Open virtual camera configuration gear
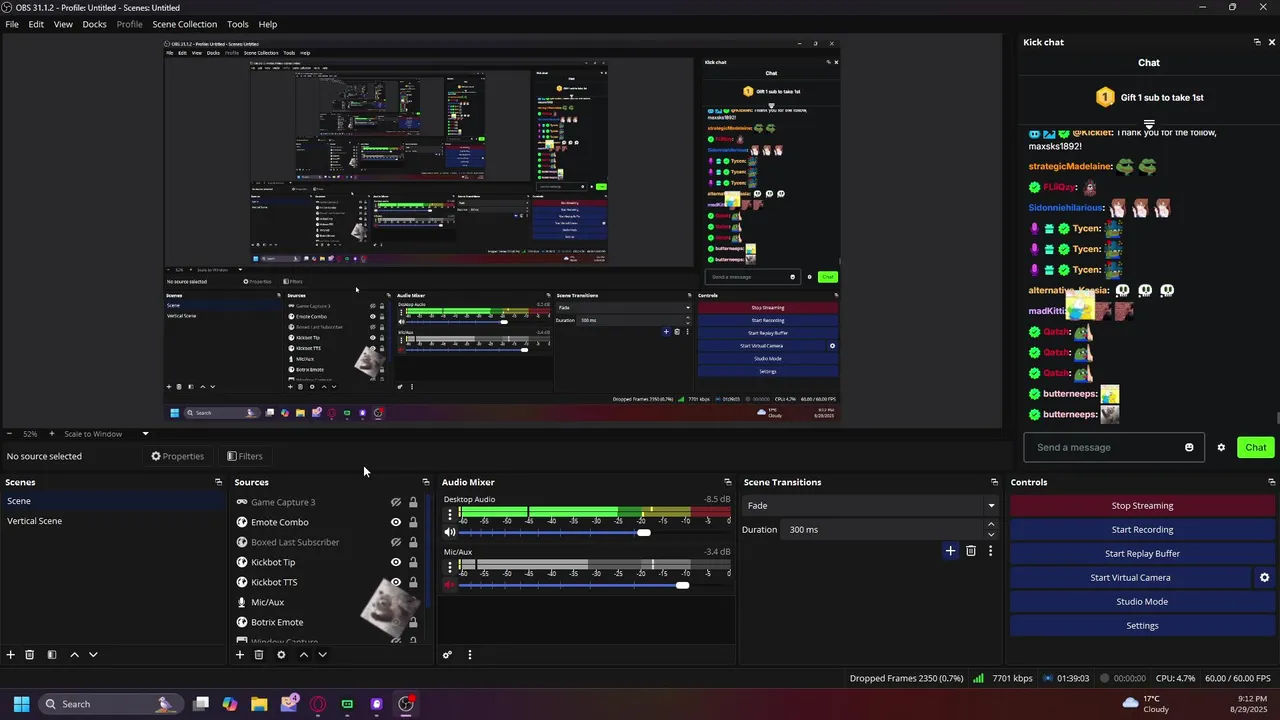The image size is (1280, 720). 1264,578
